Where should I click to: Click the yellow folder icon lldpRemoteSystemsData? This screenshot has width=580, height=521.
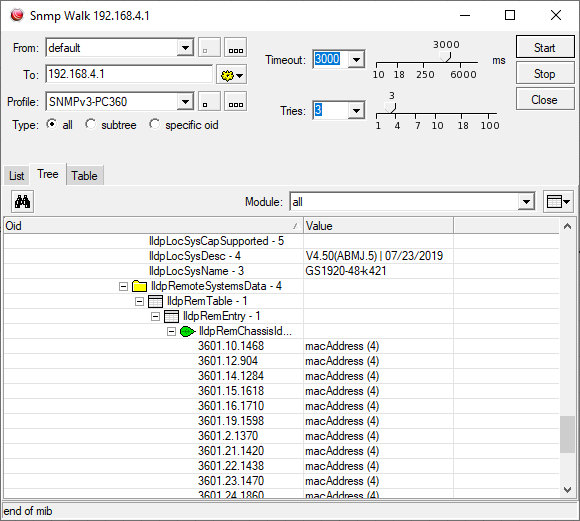139,286
